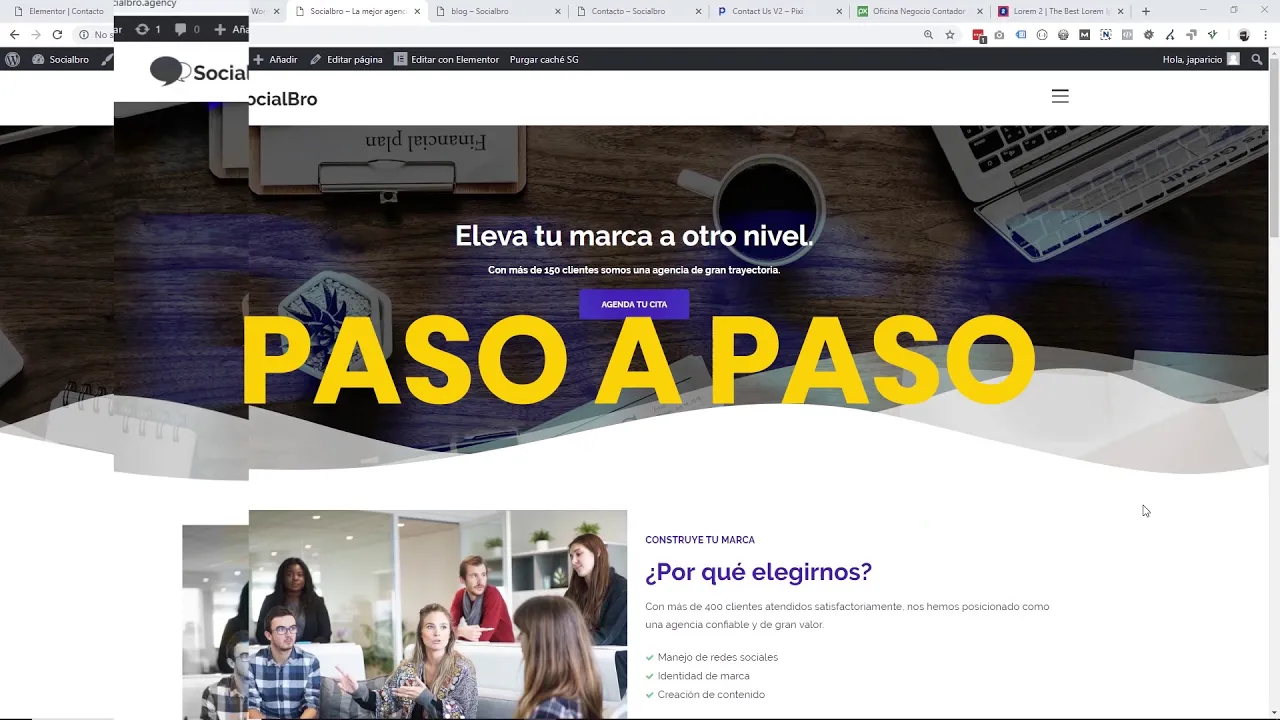Click the ¿Por qué elegirnos? heading
The width and height of the screenshot is (1280, 720).
758,571
